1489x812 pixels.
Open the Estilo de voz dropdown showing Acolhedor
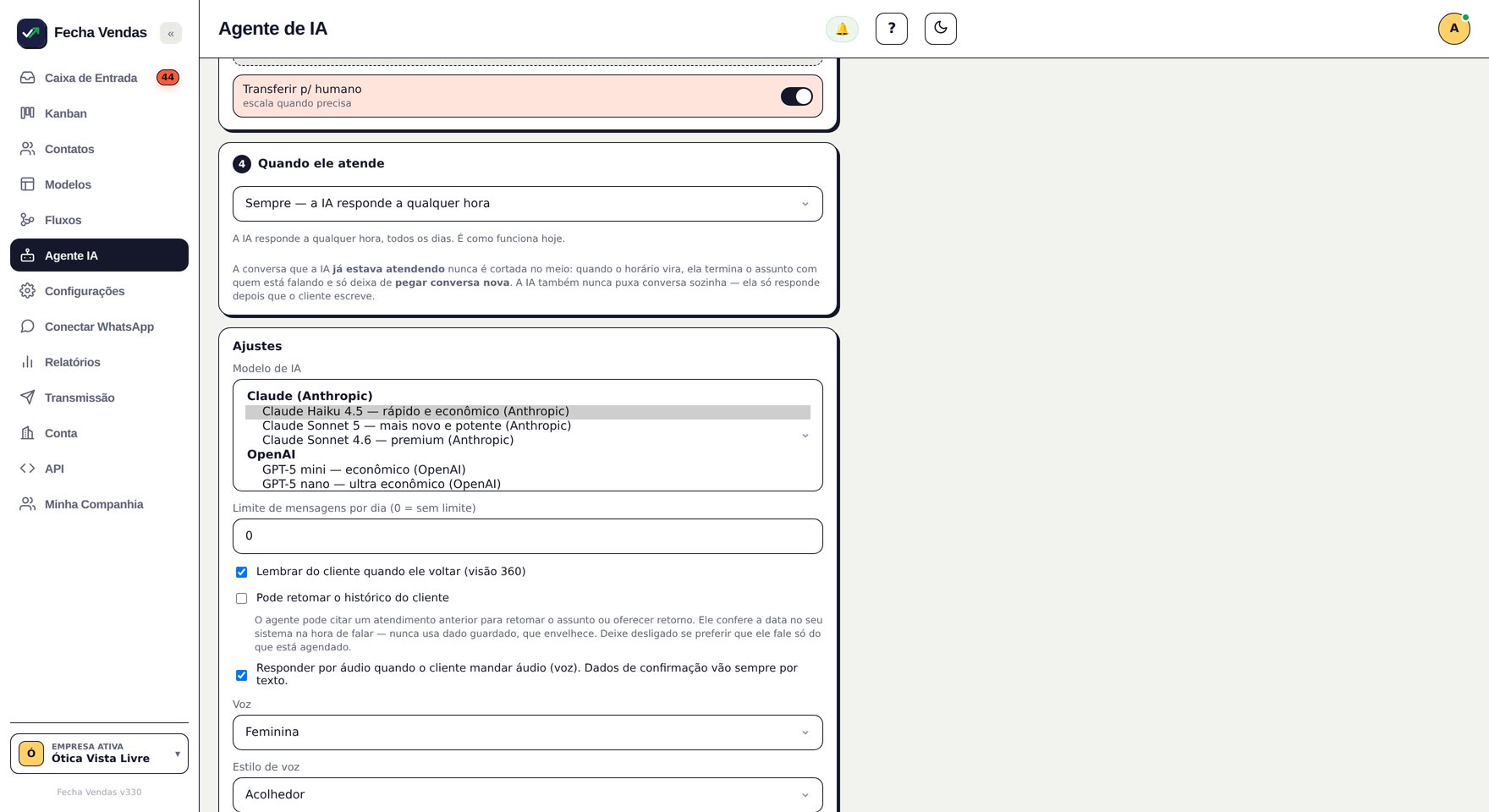[x=528, y=795]
